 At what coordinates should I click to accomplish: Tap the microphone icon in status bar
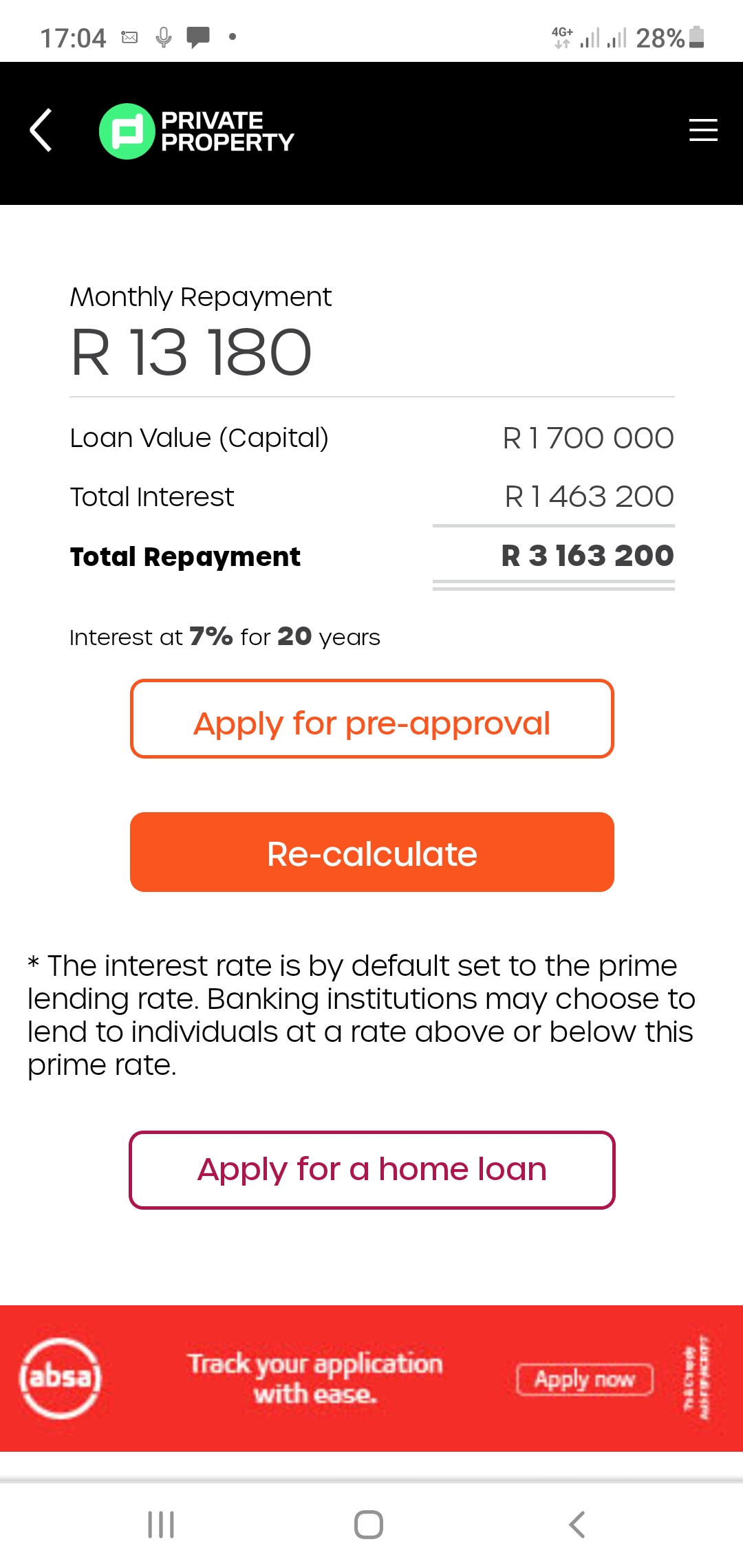(164, 37)
